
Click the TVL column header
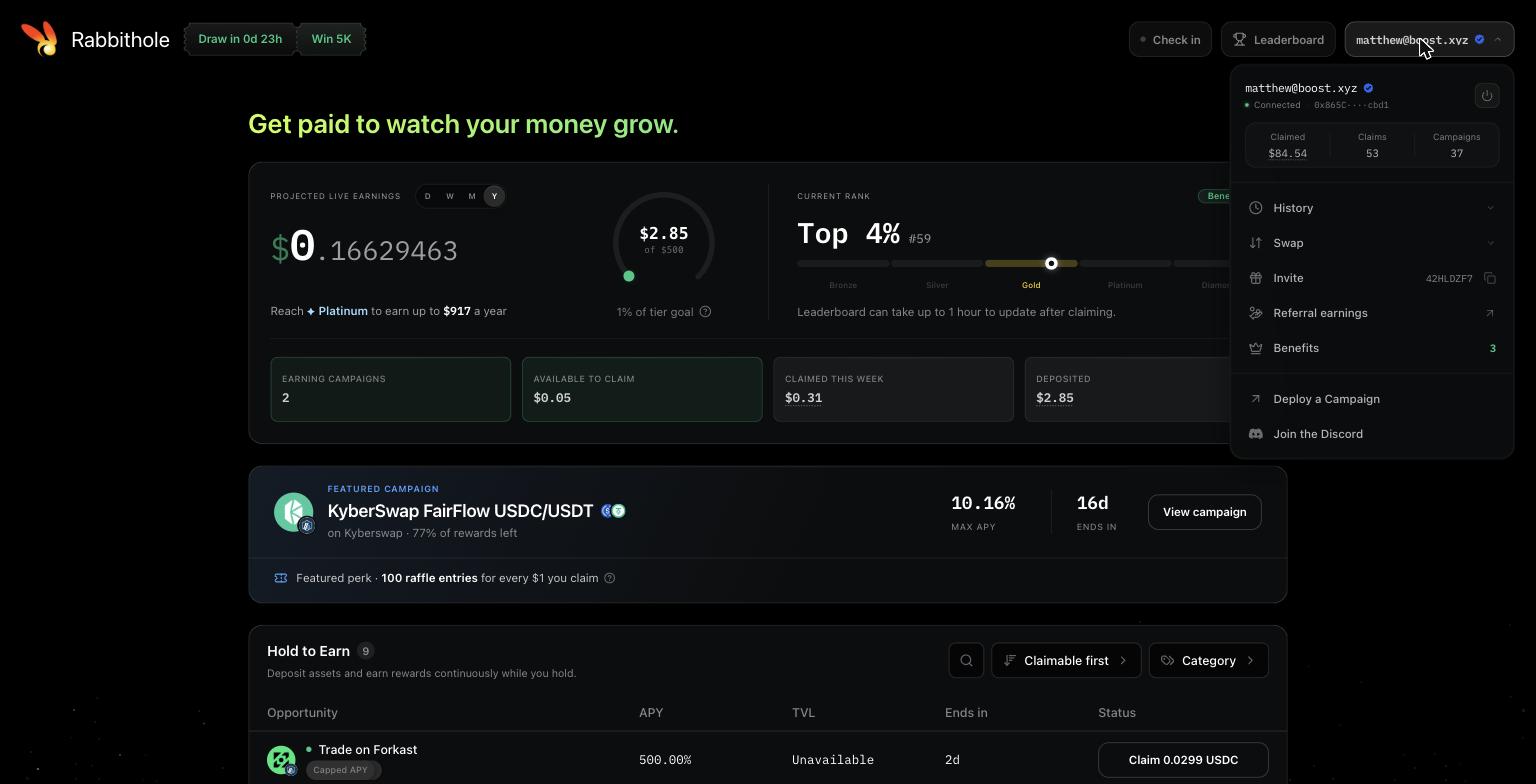[x=803, y=713]
